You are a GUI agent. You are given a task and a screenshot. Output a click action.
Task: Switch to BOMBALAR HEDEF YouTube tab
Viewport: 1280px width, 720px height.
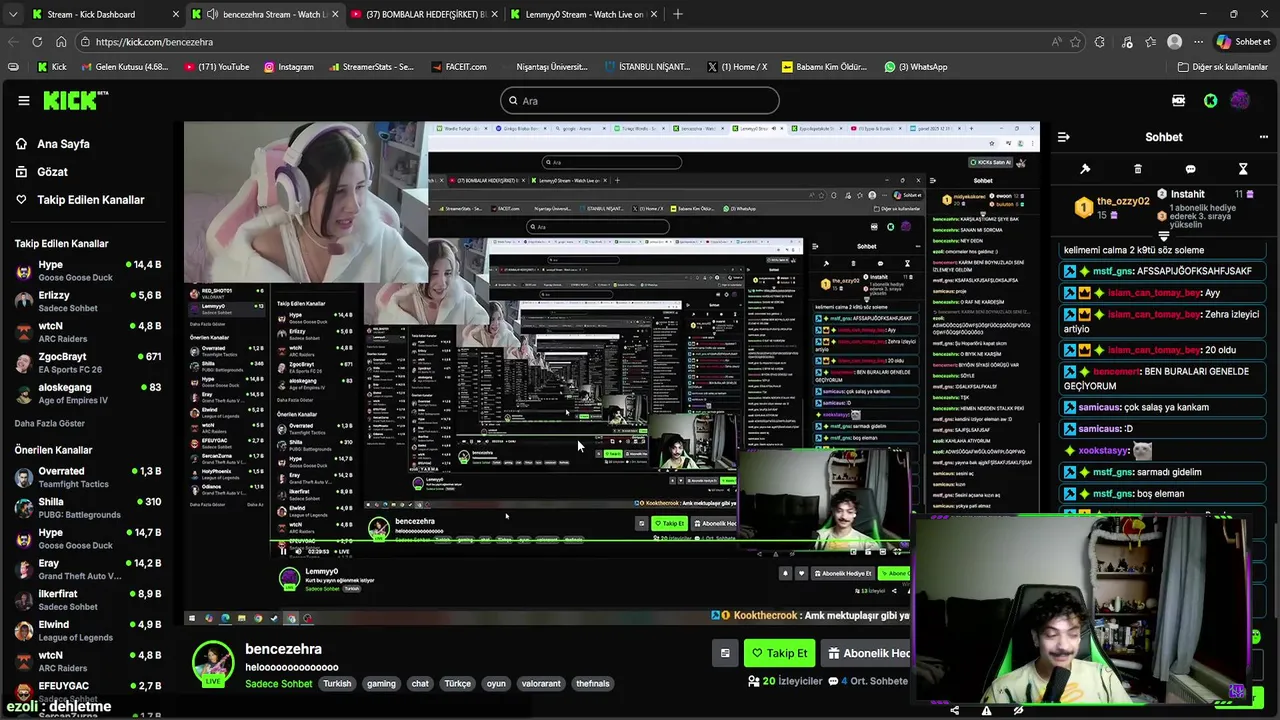pos(425,14)
